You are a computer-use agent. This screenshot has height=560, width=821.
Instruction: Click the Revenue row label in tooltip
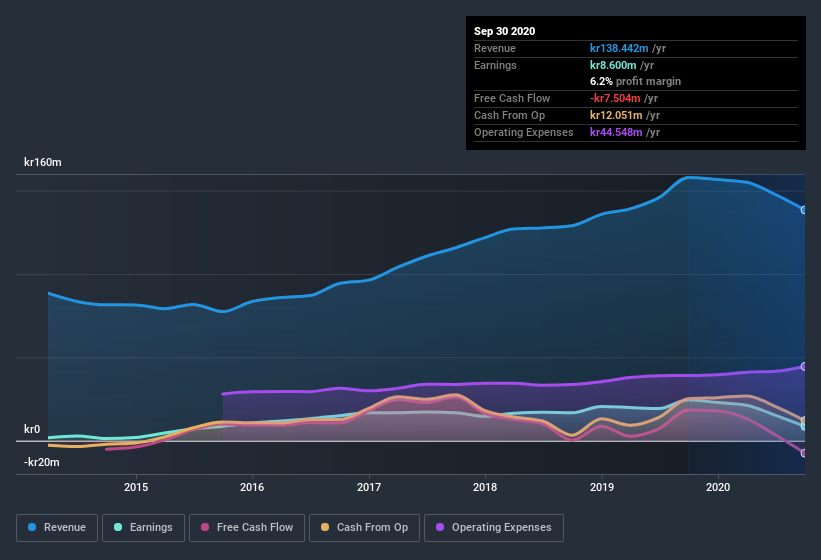[495, 48]
